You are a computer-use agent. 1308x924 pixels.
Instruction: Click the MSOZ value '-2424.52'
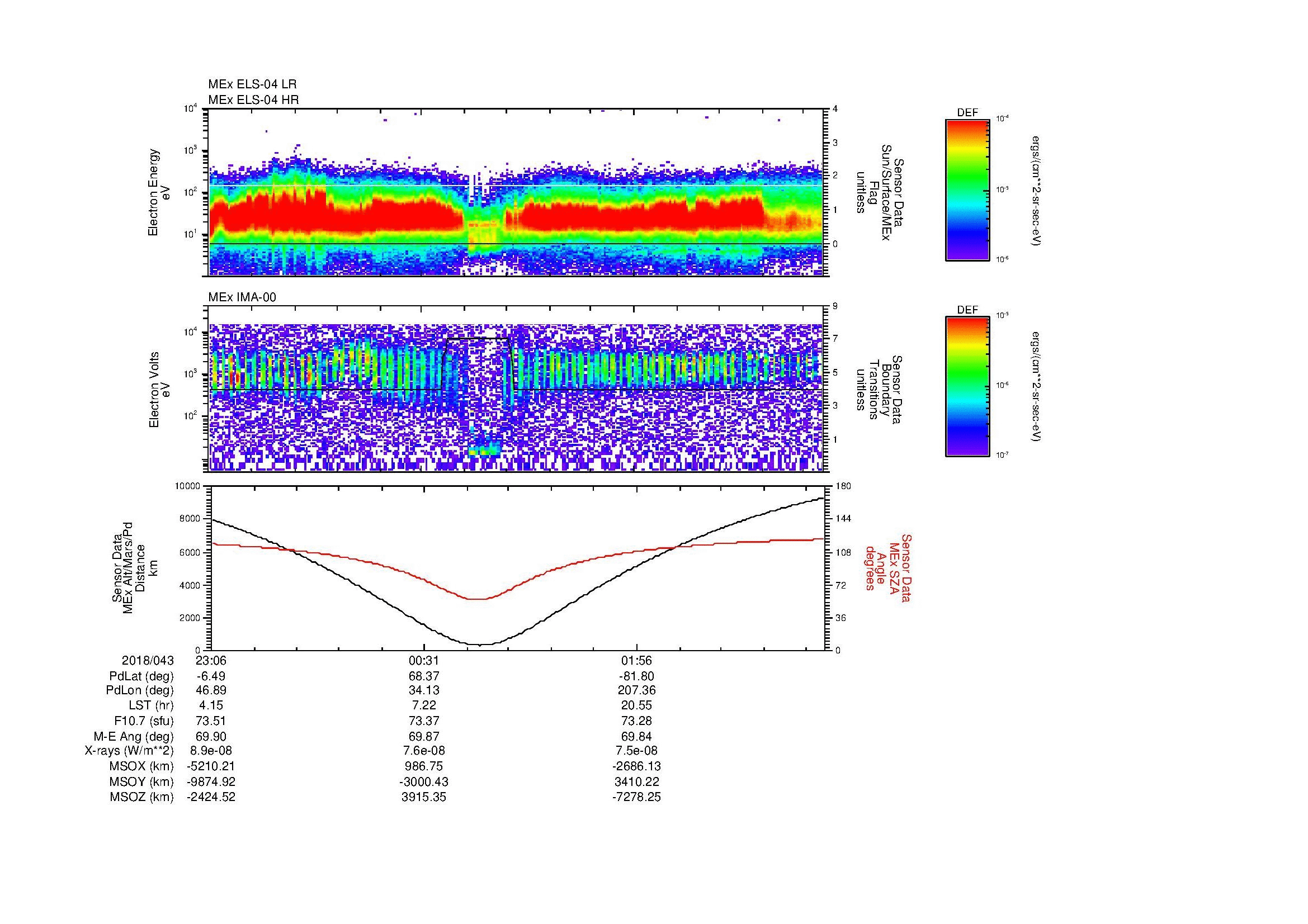tap(211, 797)
